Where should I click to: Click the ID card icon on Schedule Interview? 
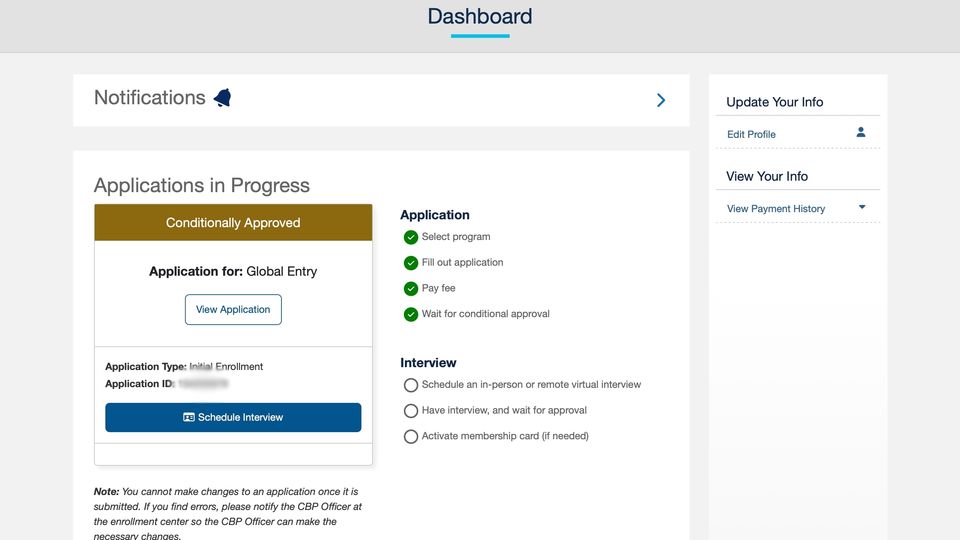[x=189, y=417]
